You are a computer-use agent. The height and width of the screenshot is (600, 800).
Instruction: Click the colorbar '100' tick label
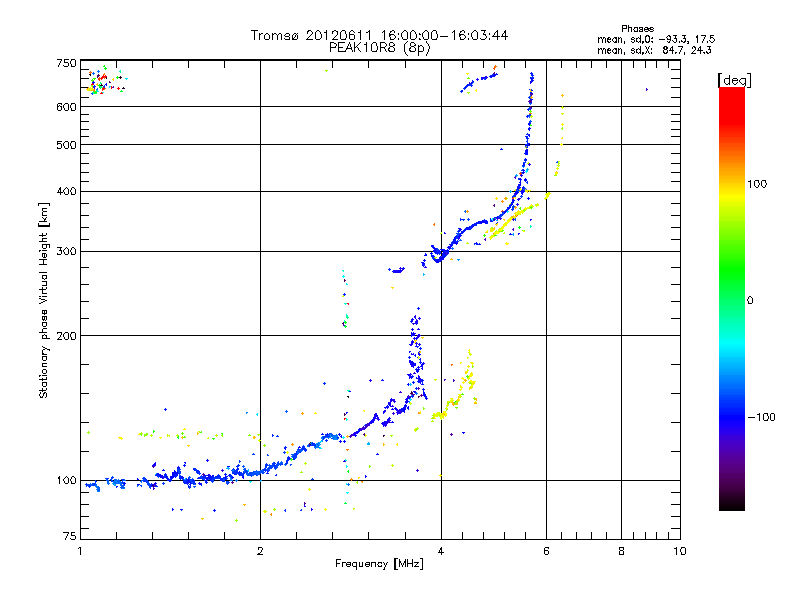(757, 184)
